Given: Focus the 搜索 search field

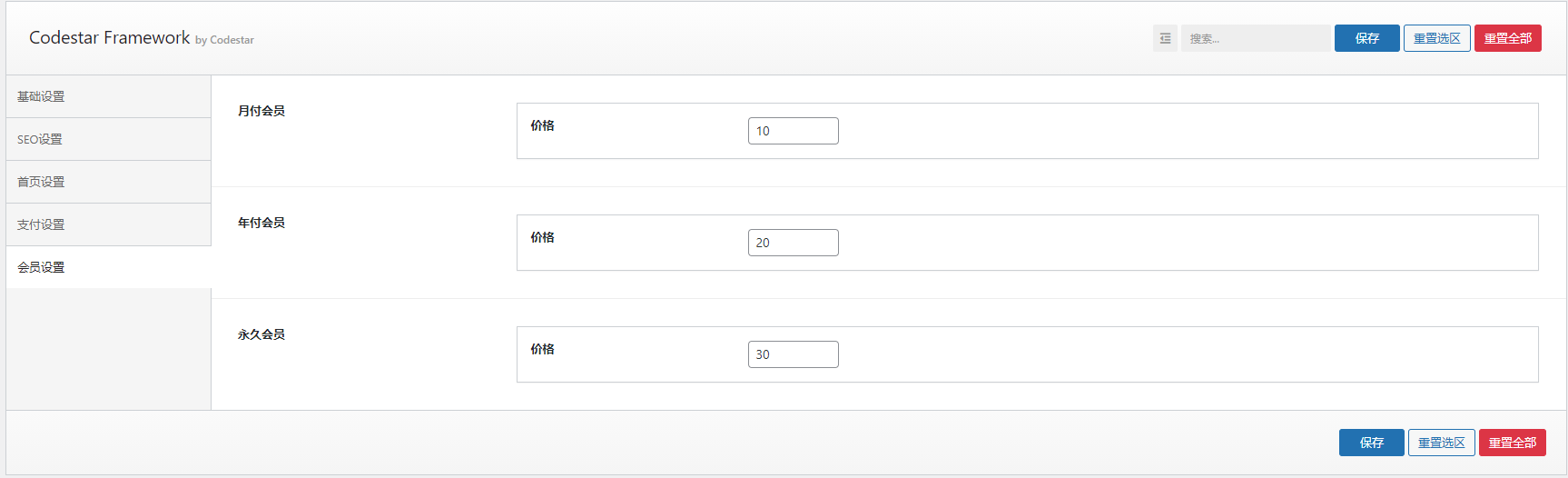Looking at the screenshot, I should tap(1256, 38).
